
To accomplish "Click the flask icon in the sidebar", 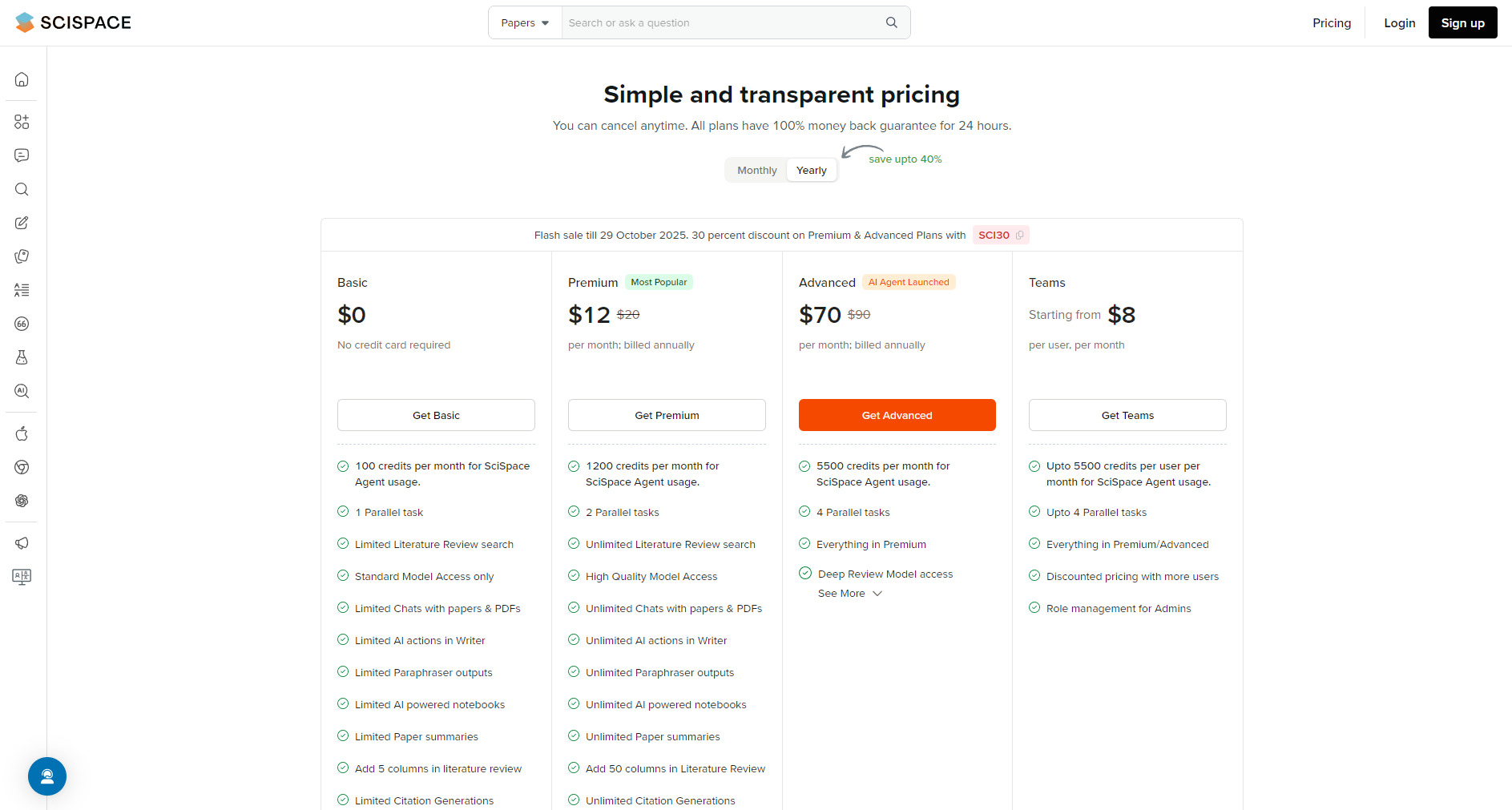I will (x=22, y=357).
